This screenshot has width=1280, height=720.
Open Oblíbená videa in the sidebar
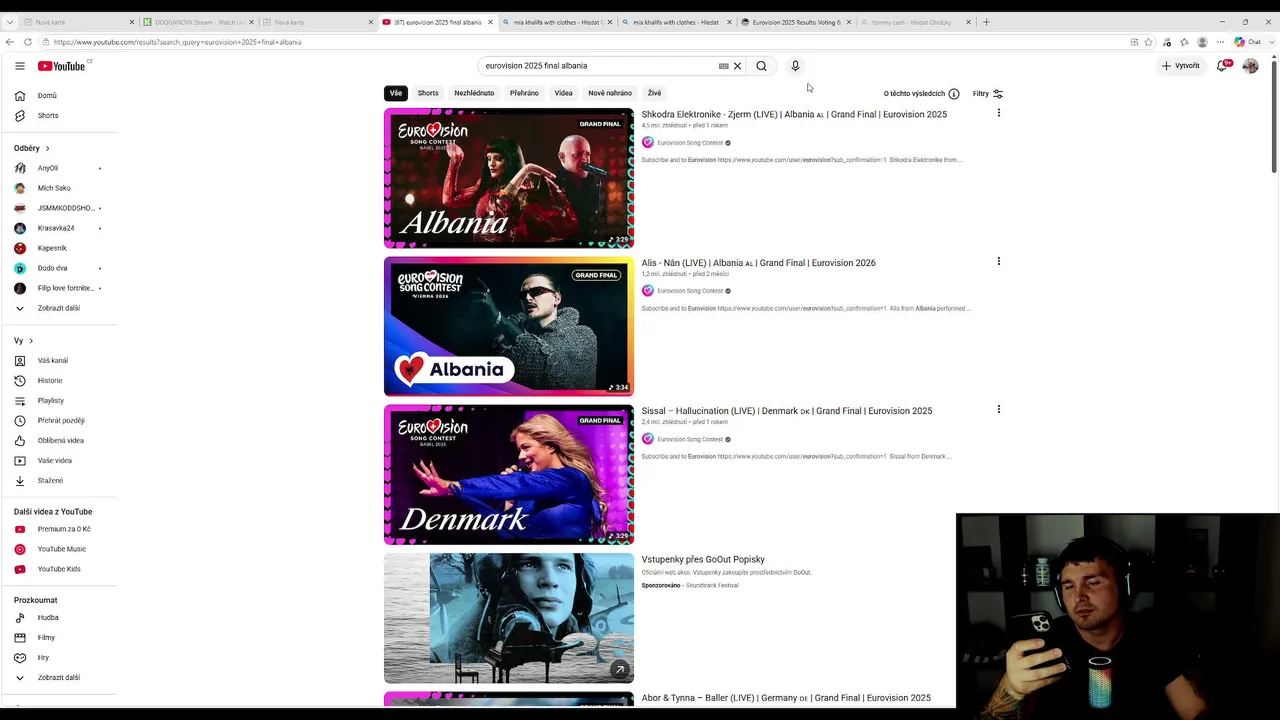click(59, 441)
